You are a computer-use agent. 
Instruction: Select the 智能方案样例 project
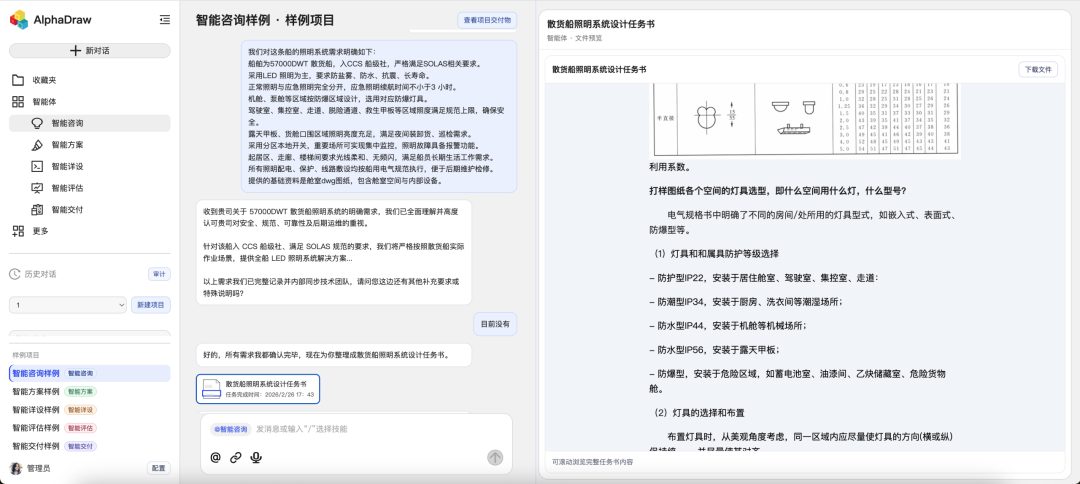pyautogui.click(x=90, y=391)
